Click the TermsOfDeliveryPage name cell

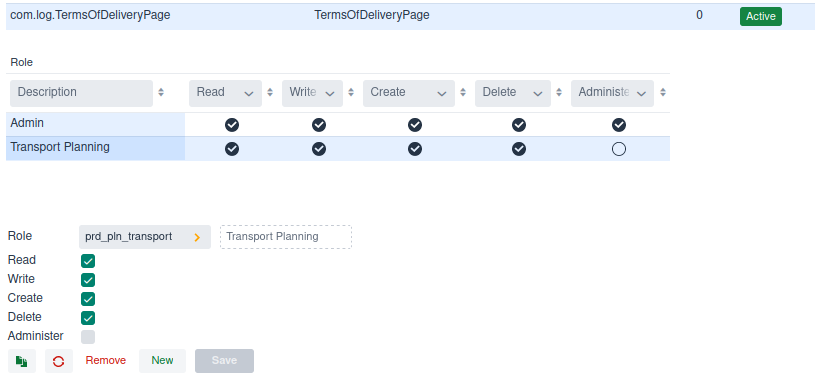click(372, 15)
